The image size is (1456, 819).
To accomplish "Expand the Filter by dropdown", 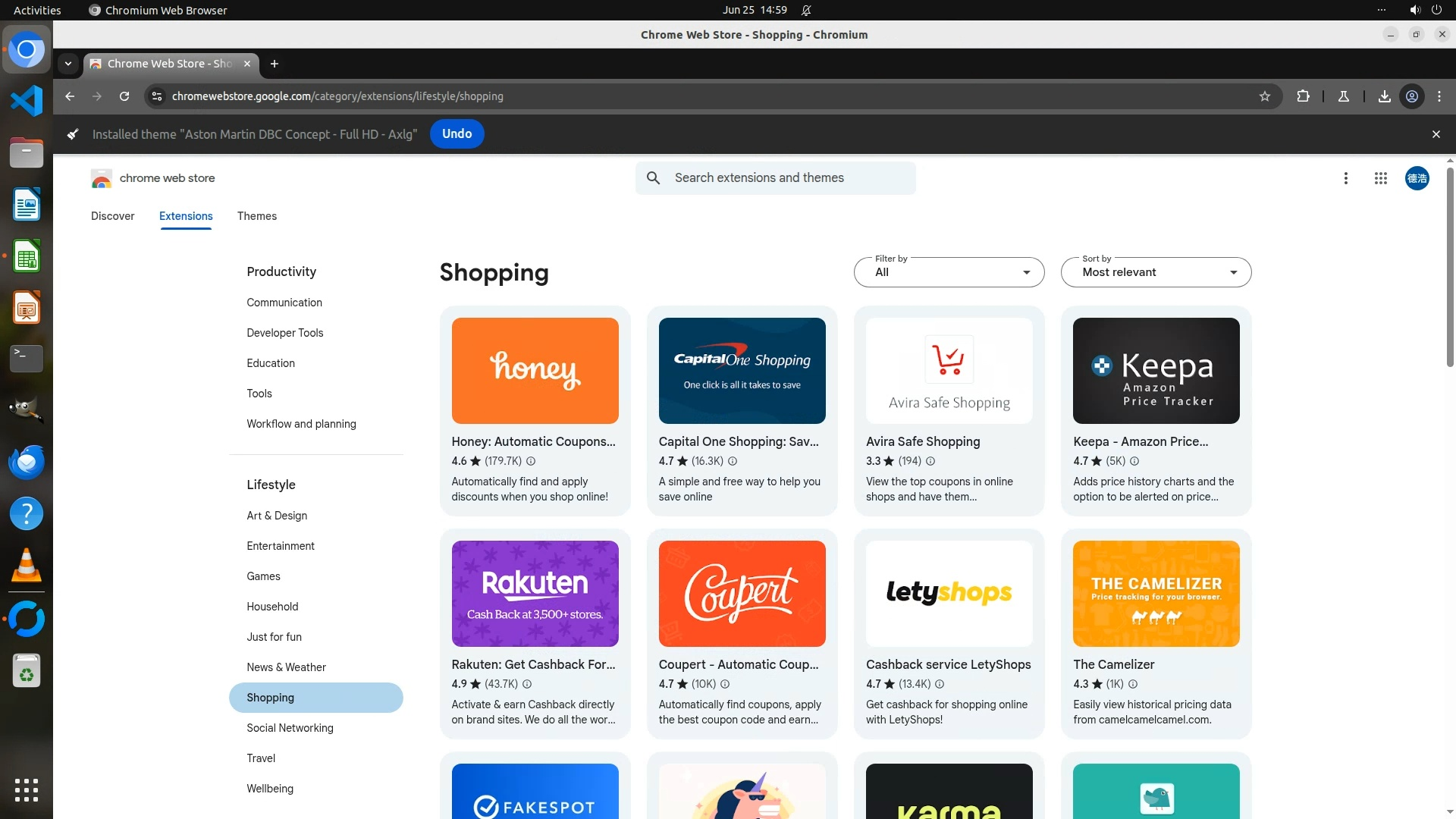I will coord(949,272).
